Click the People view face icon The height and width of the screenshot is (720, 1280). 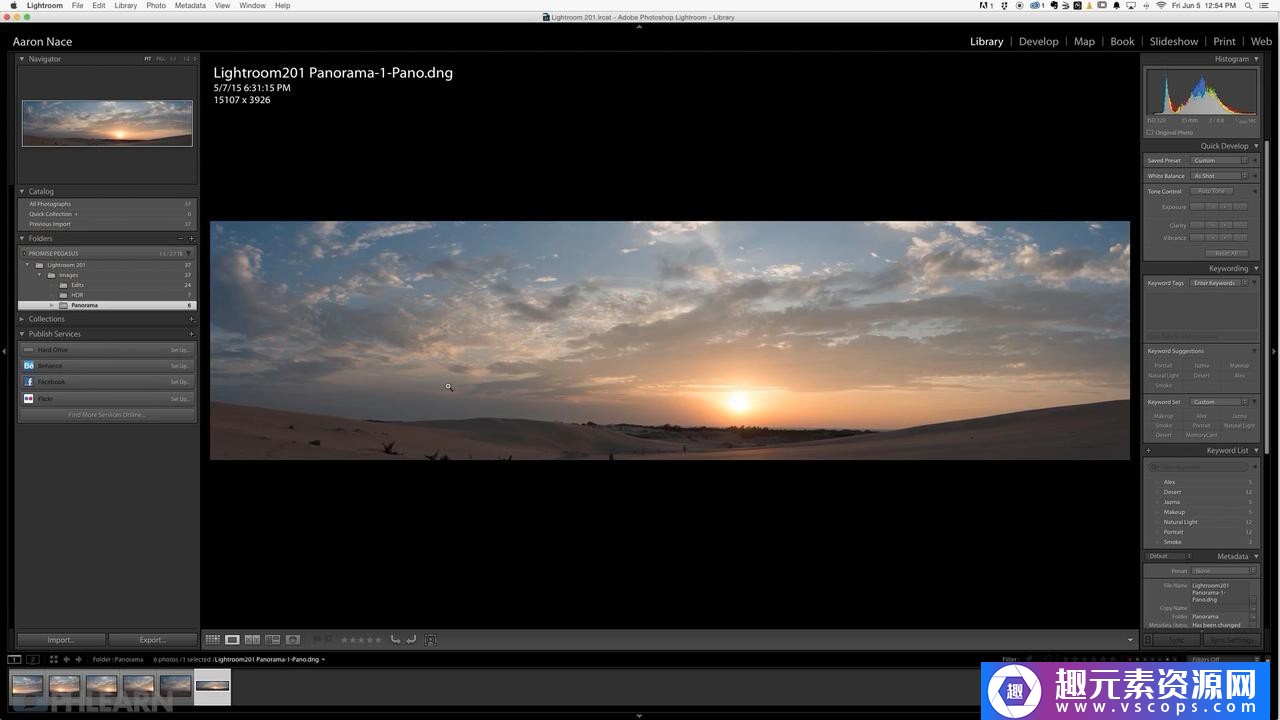[x=292, y=640]
